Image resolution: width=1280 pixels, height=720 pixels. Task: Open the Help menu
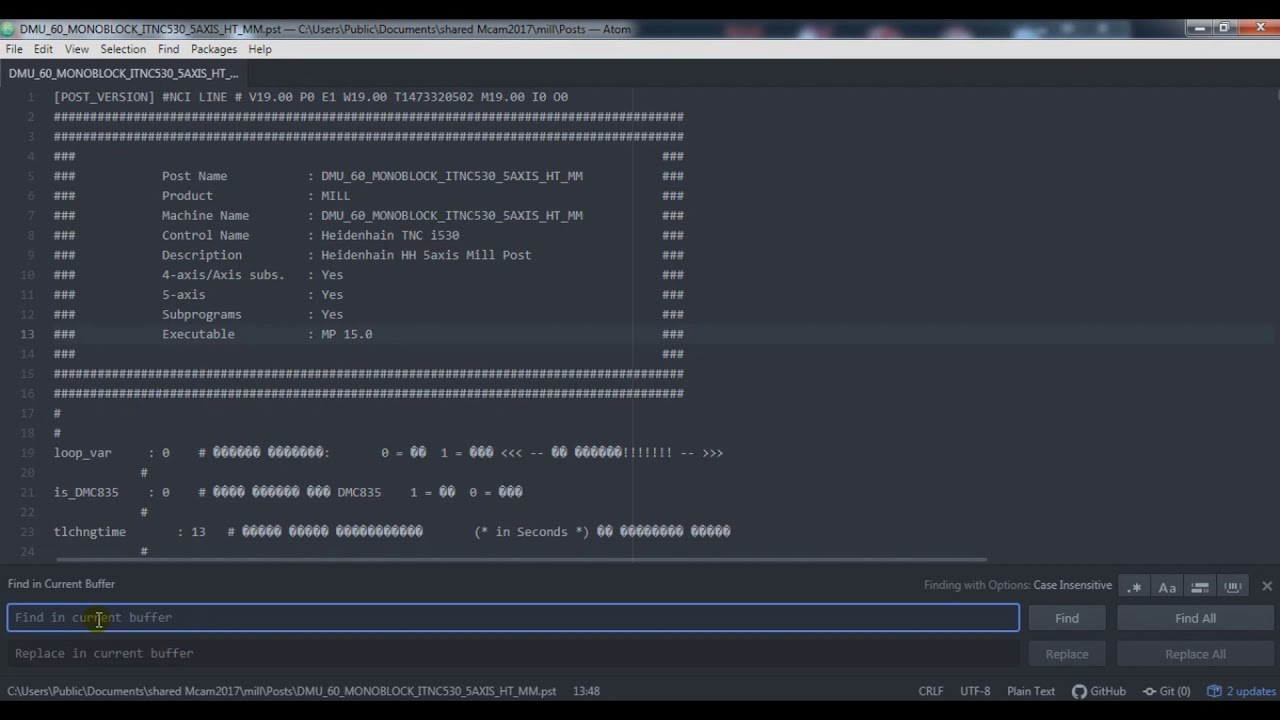(260, 49)
